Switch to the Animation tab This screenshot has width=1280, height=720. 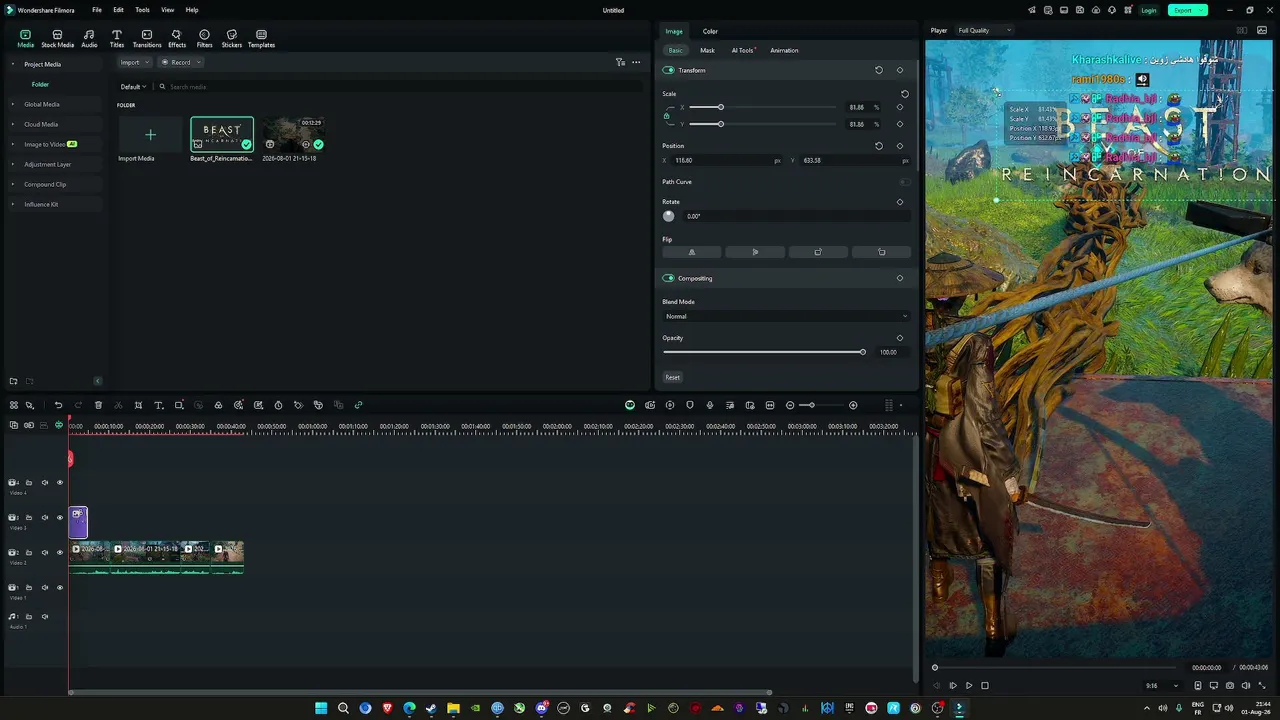click(x=784, y=50)
